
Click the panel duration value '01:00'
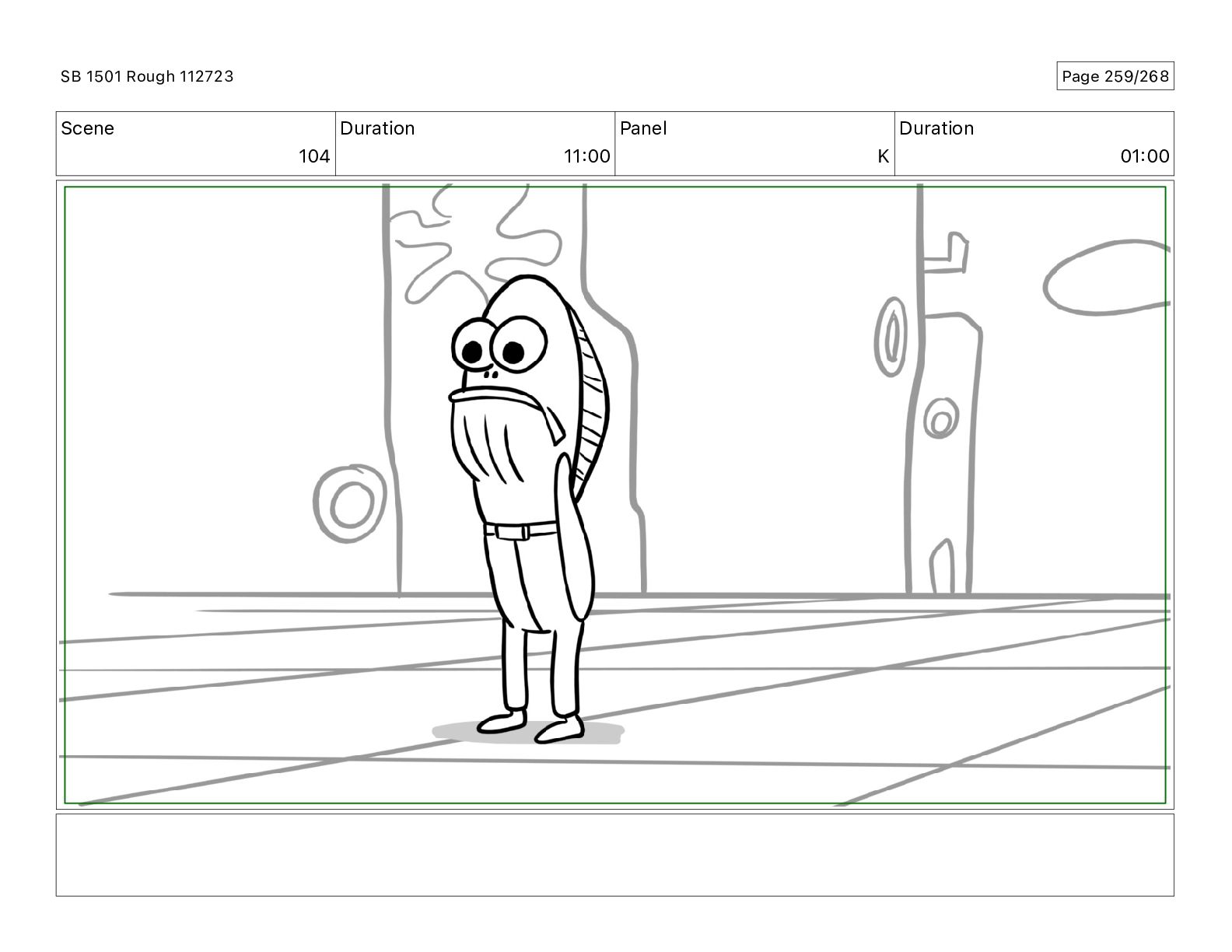pyautogui.click(x=1144, y=156)
